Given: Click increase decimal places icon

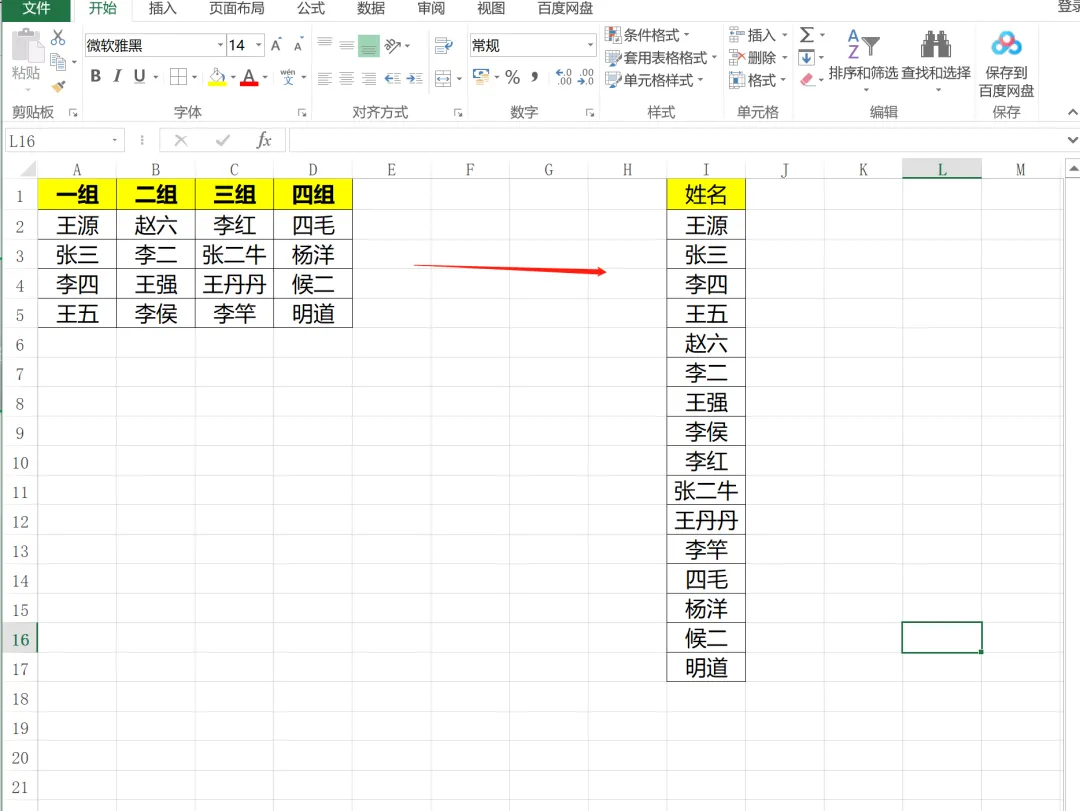Looking at the screenshot, I should pos(563,77).
